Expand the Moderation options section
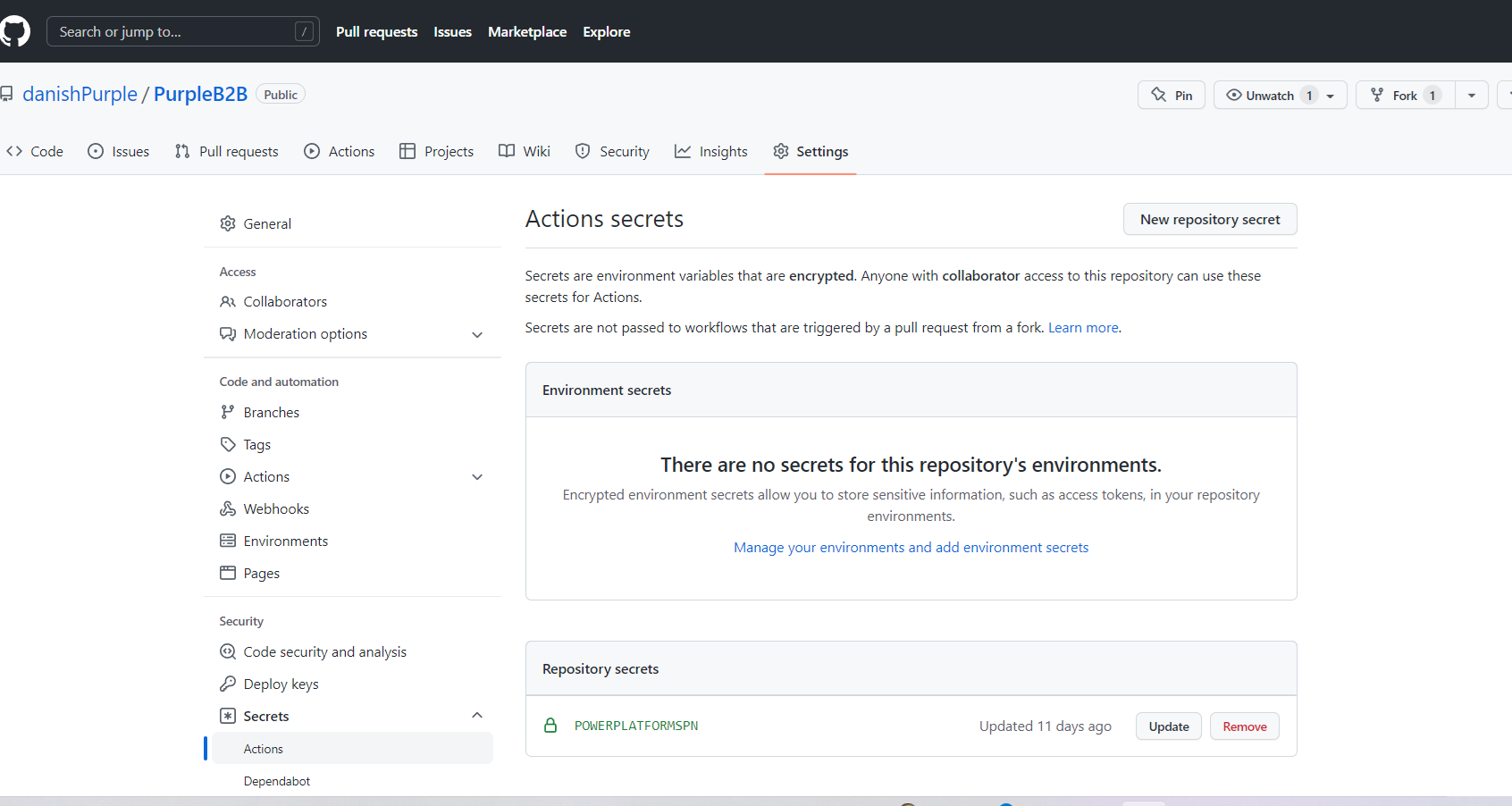The width and height of the screenshot is (1512, 806). tap(477, 334)
